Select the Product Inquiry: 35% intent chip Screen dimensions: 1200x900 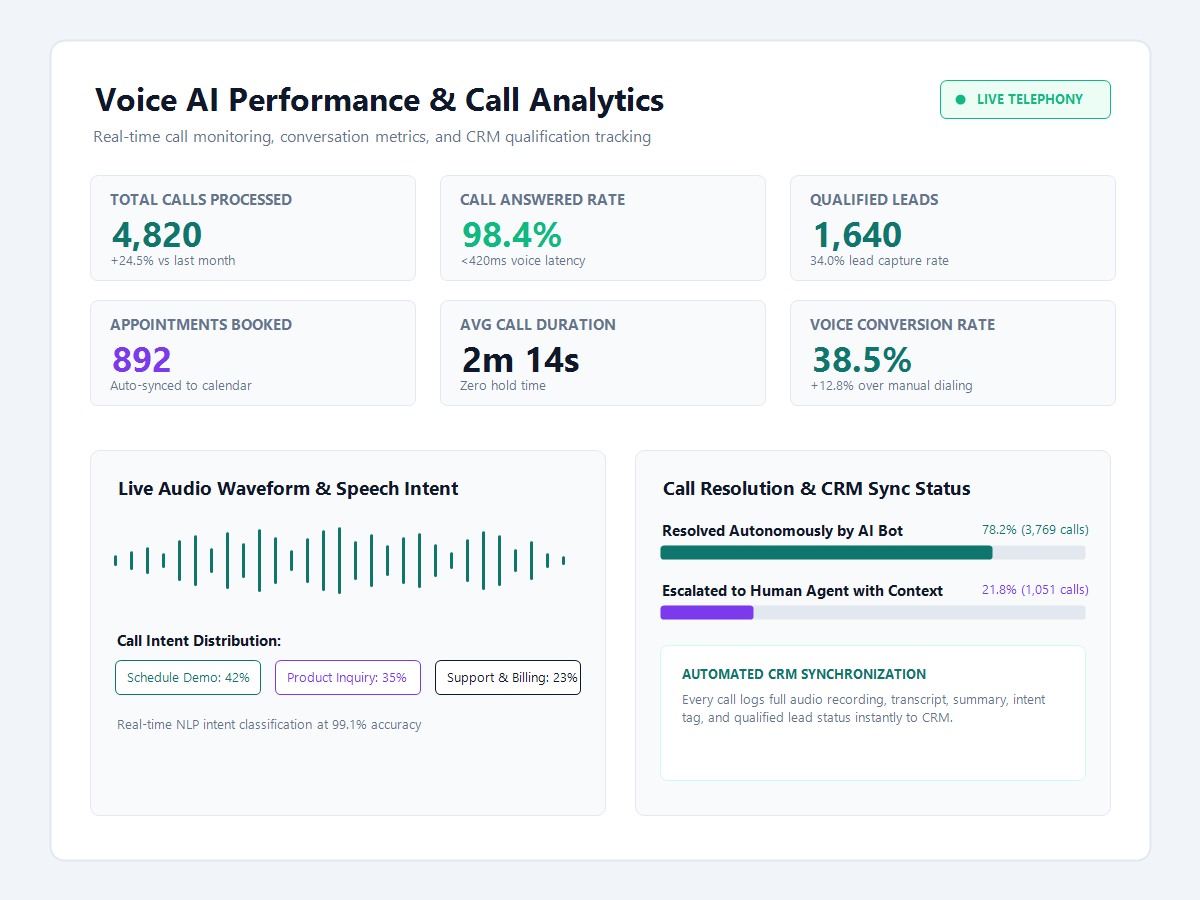click(x=347, y=677)
